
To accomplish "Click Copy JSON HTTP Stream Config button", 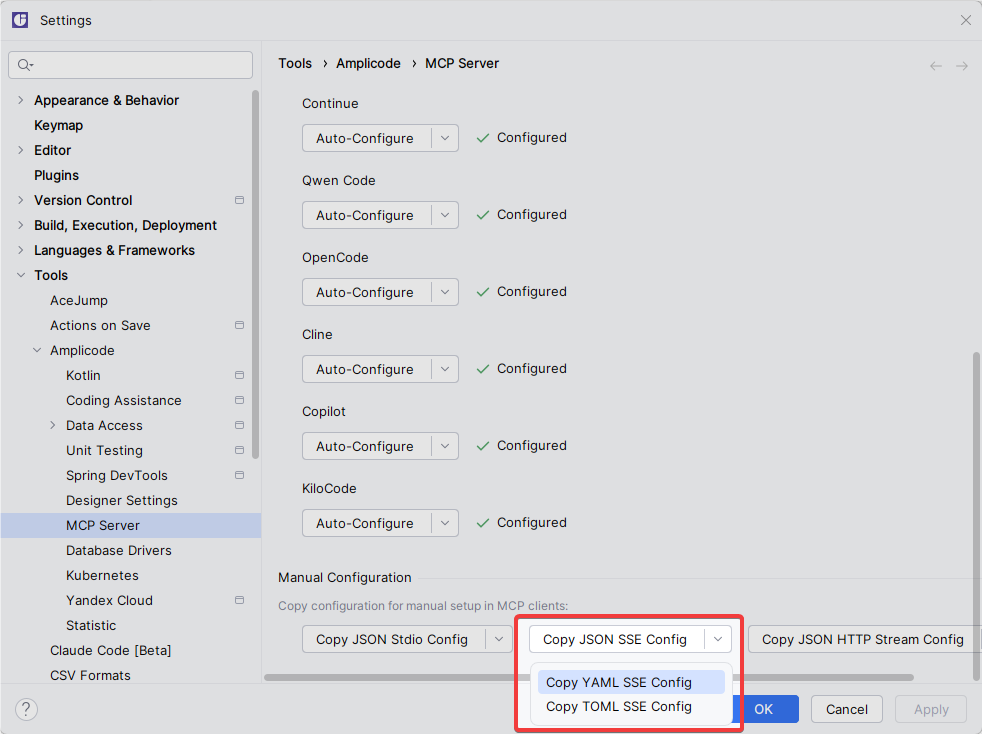I will [862, 639].
